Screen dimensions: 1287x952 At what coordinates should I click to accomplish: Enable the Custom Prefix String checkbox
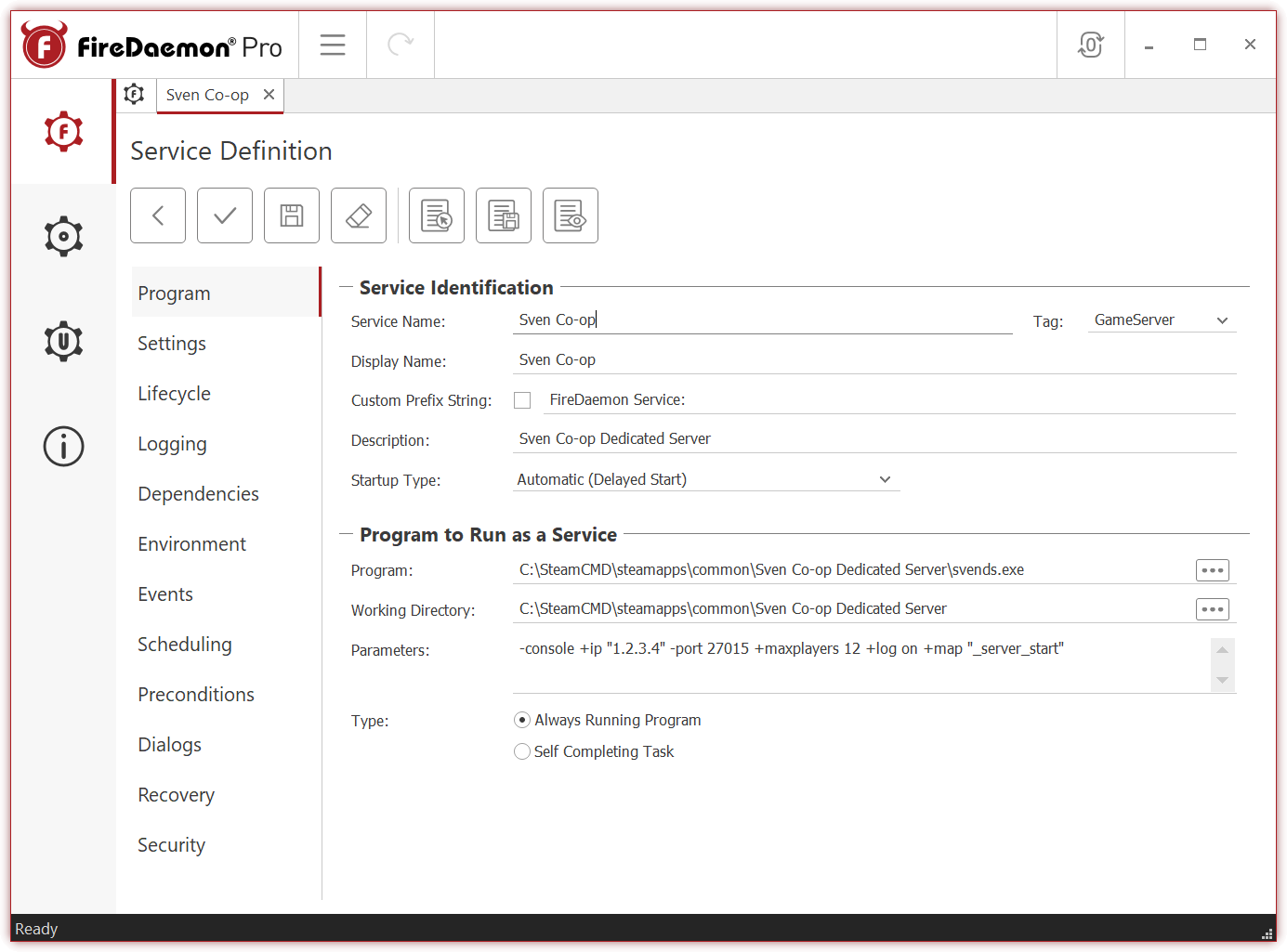click(x=522, y=399)
